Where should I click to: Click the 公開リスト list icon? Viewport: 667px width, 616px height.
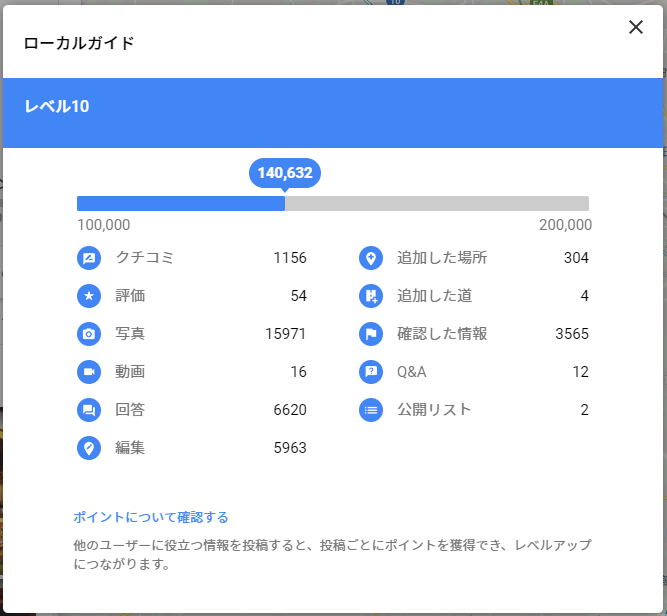pos(371,410)
